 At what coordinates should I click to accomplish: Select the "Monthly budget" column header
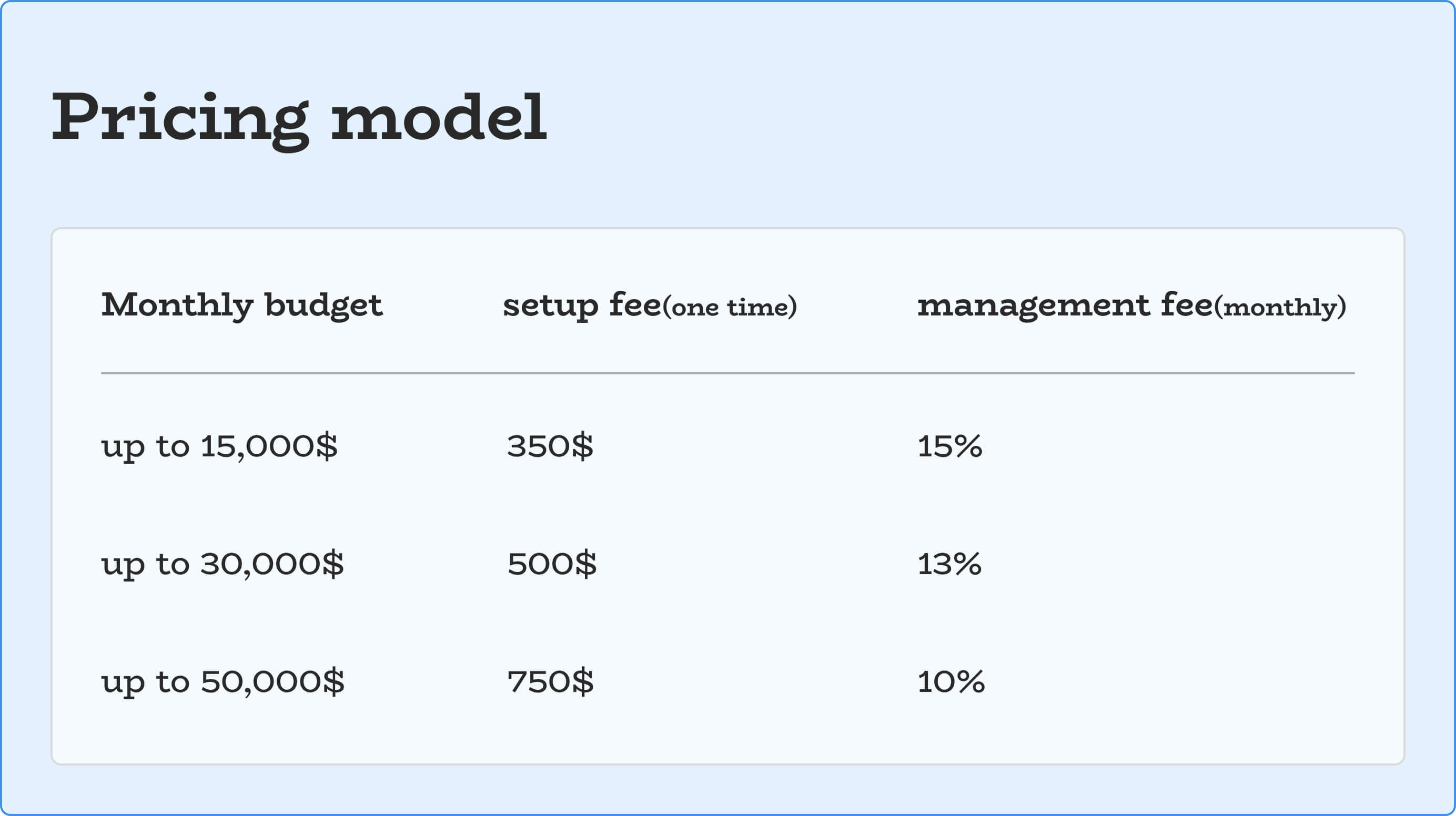242,305
